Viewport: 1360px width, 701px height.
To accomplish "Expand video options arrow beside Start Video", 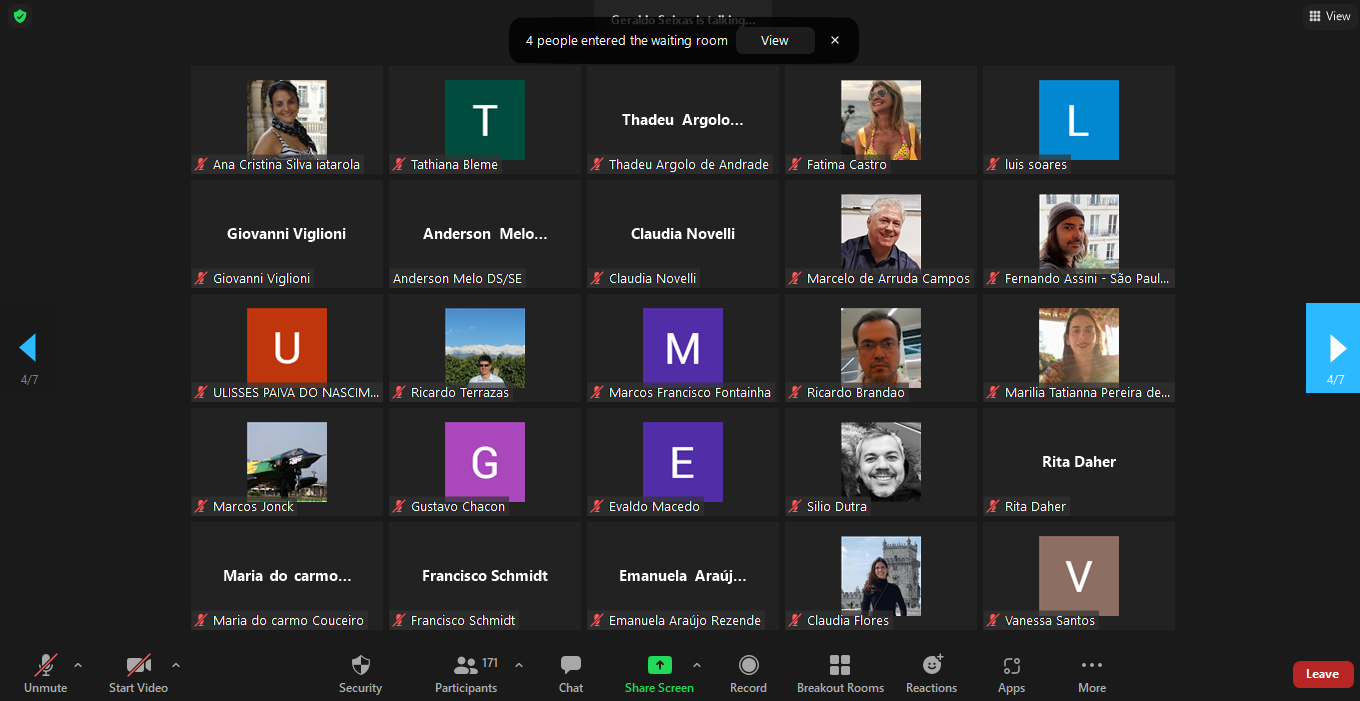I will coord(176,665).
